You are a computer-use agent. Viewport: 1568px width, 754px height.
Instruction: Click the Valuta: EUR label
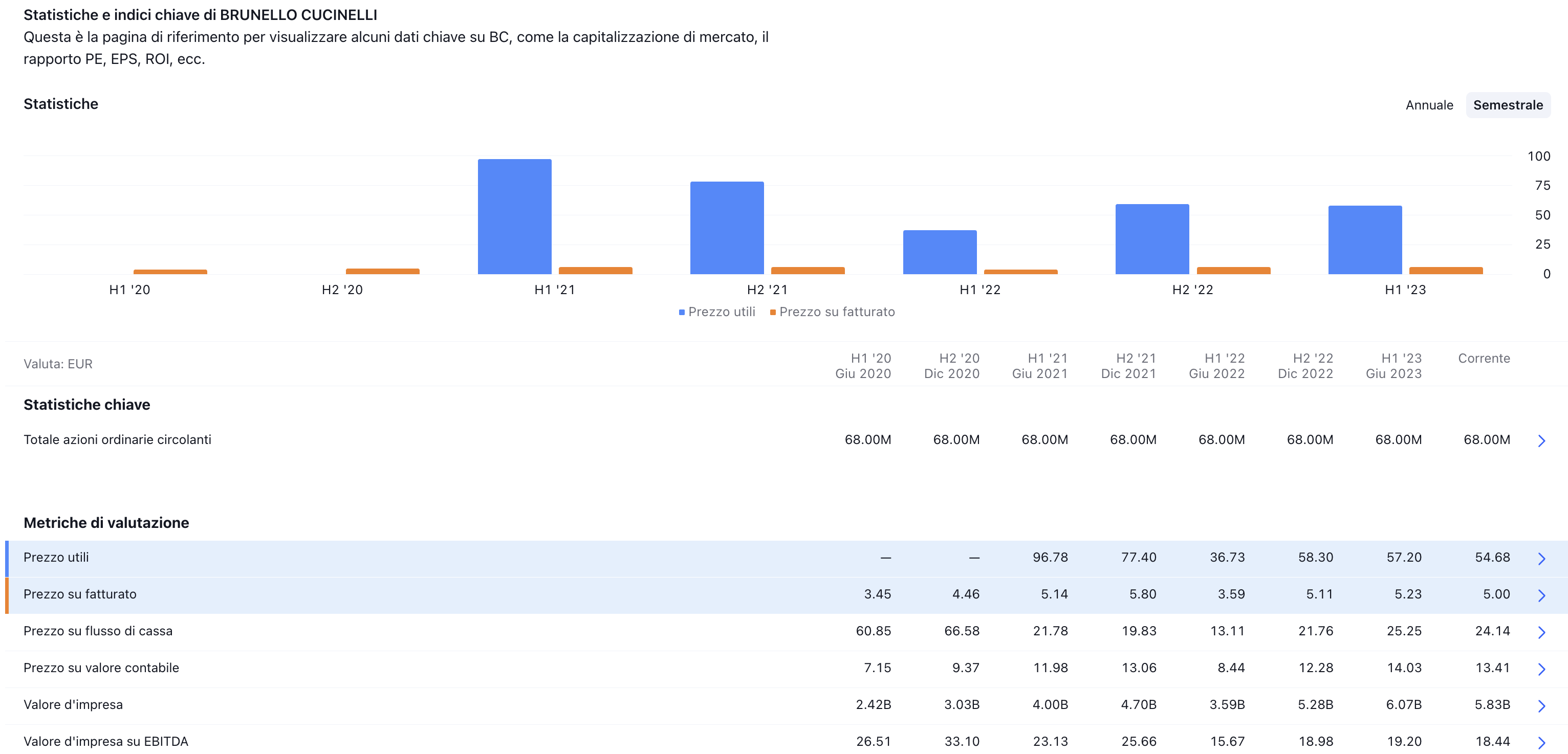click(x=58, y=364)
